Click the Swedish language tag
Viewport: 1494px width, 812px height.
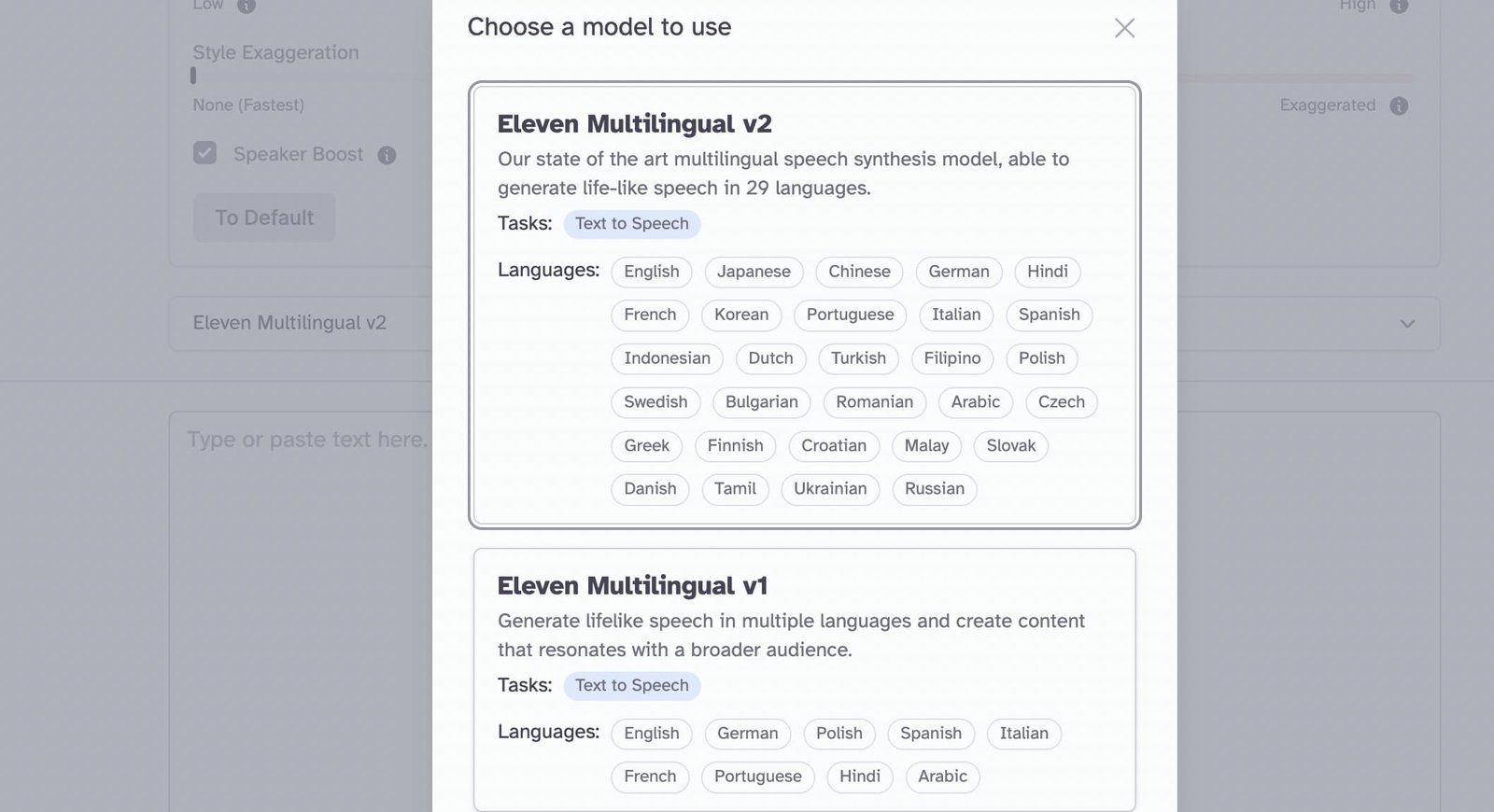point(655,402)
